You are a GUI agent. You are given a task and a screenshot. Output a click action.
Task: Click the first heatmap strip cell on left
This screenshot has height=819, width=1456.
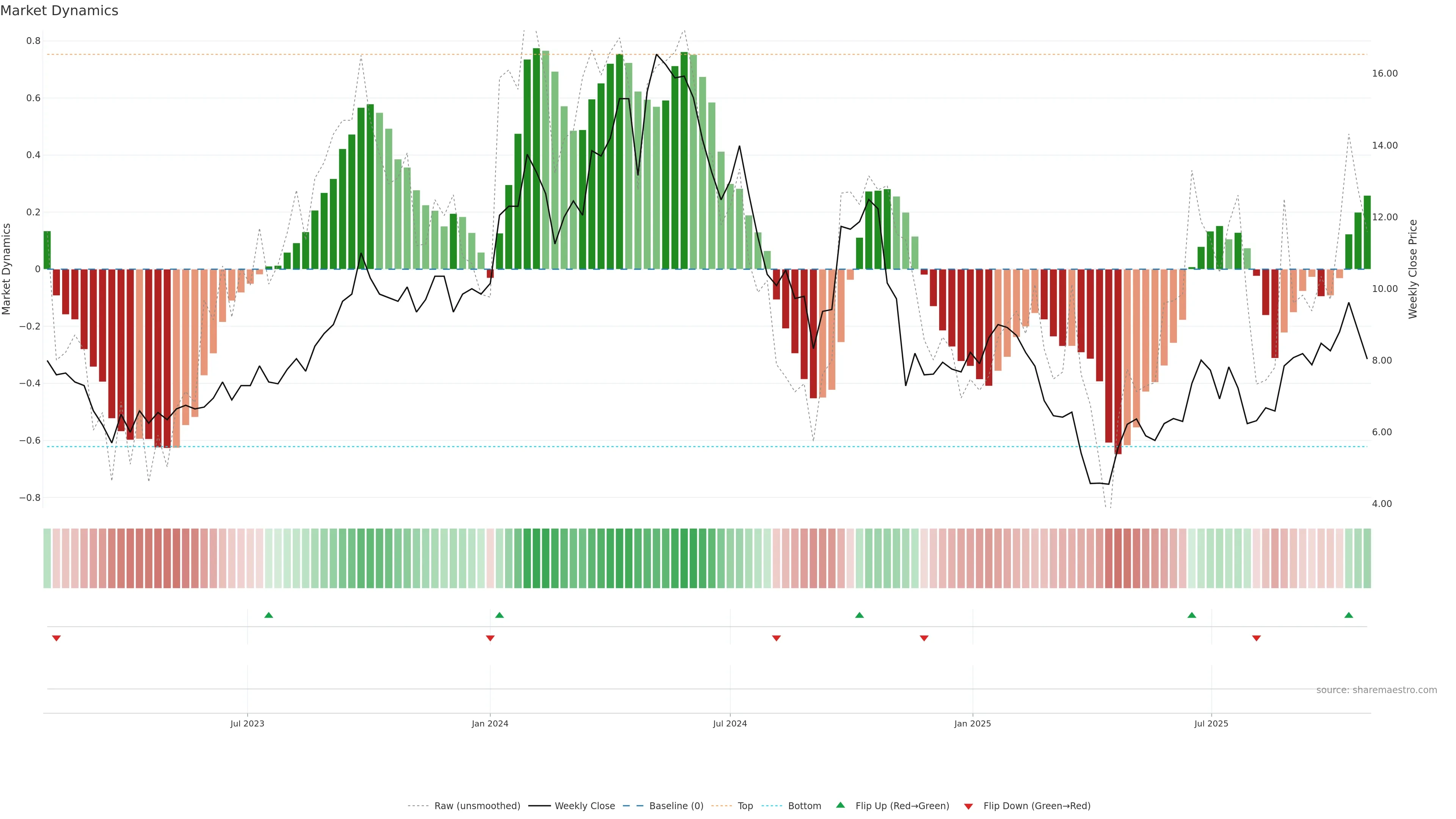pyautogui.click(x=47, y=559)
